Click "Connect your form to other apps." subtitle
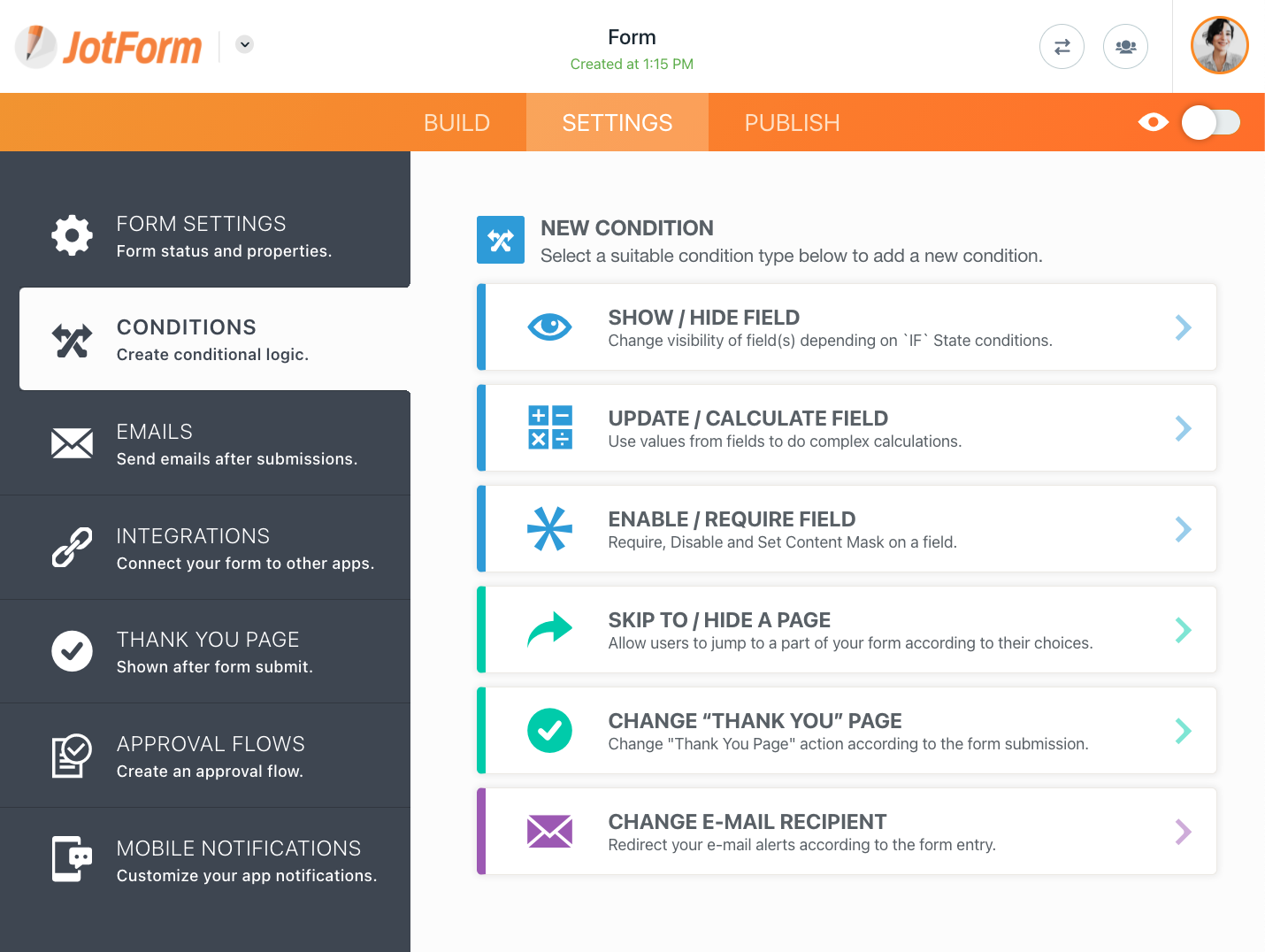Viewport: 1265px width, 952px height. point(245,564)
